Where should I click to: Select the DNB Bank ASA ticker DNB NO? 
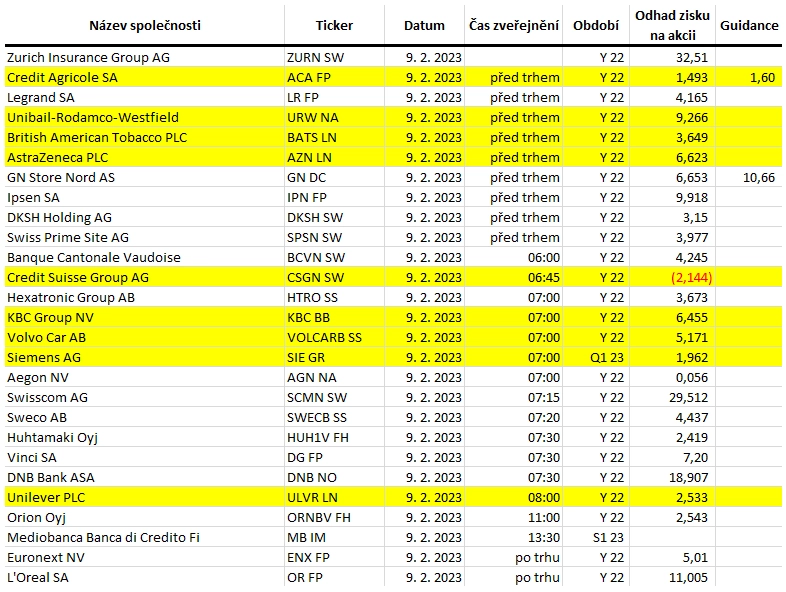[312, 477]
